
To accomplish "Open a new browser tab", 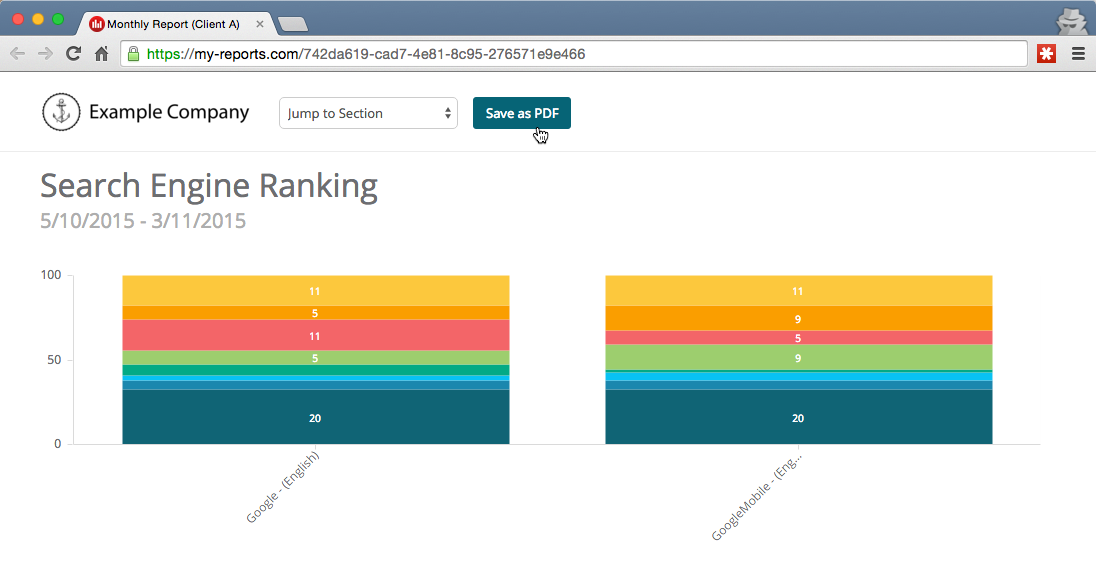I will point(292,24).
